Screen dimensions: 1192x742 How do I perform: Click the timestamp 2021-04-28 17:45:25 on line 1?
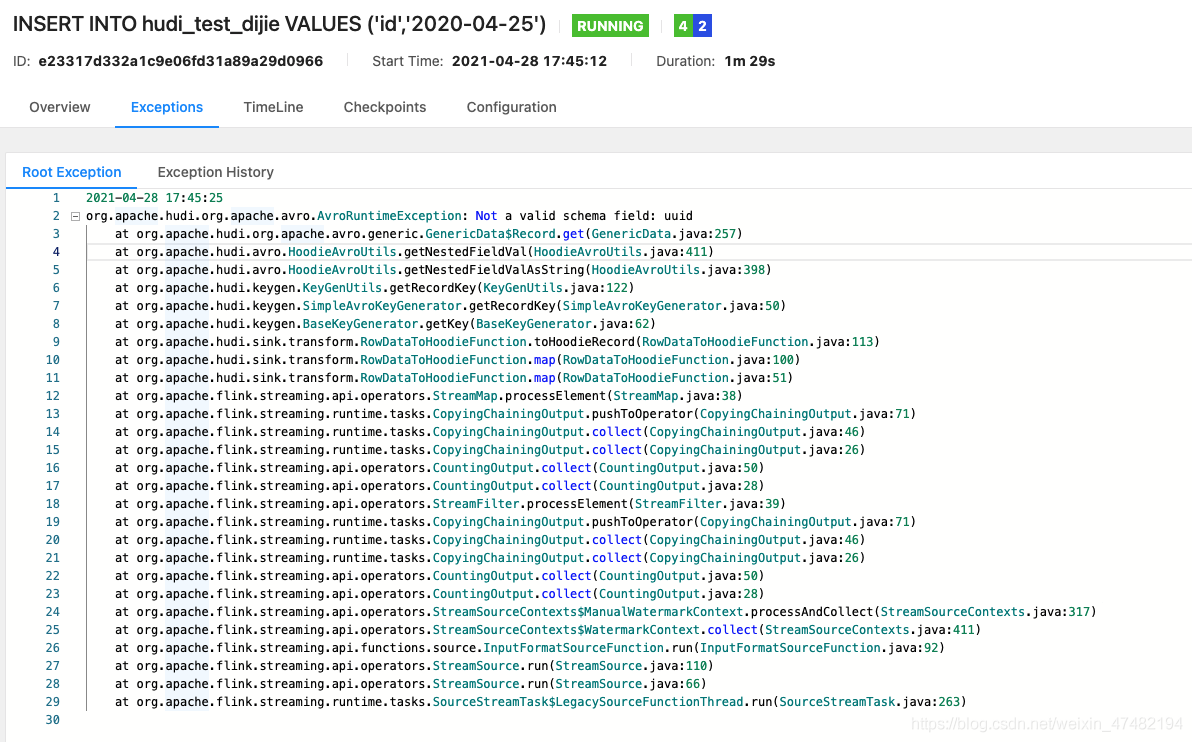point(154,198)
